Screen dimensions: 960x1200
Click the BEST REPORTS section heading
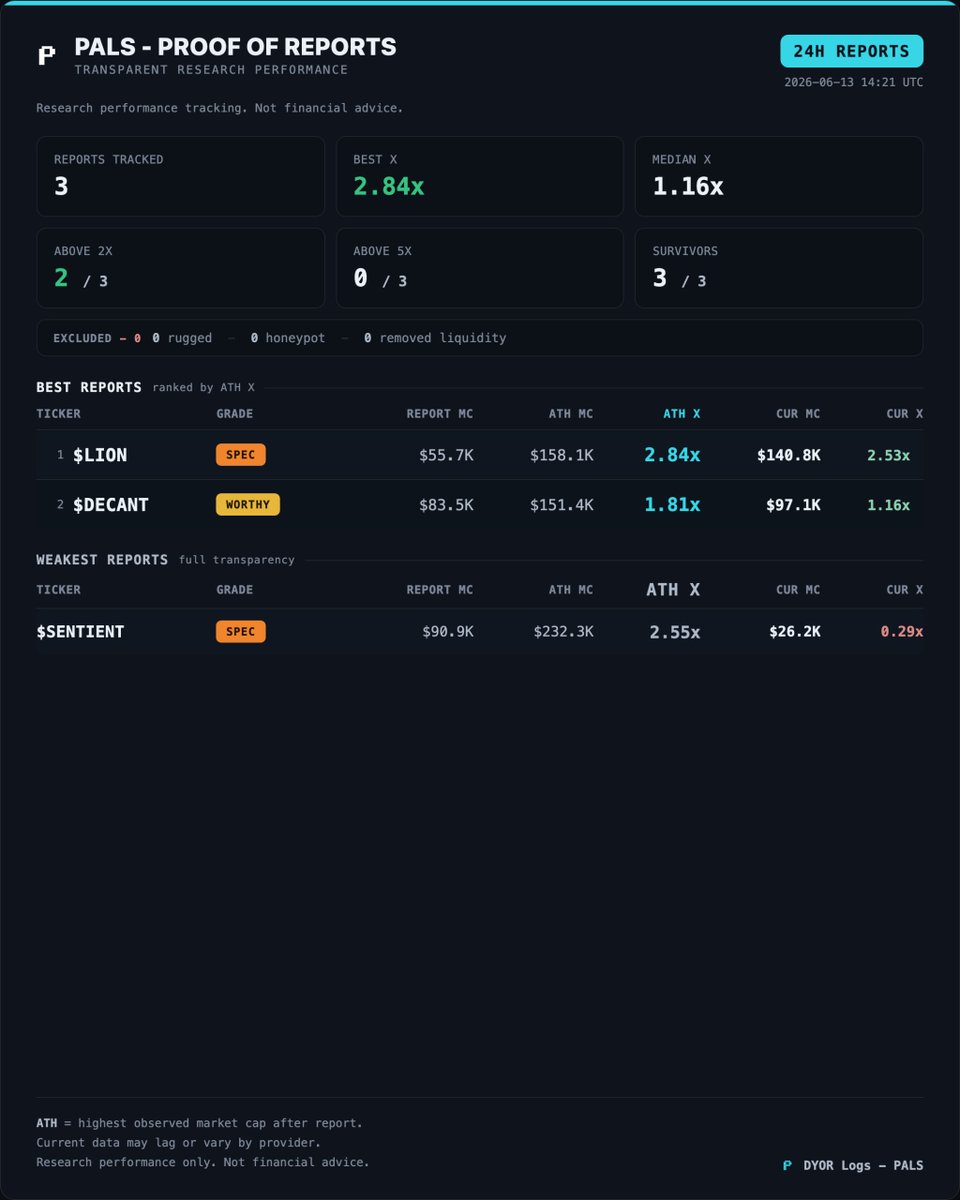pyautogui.click(x=89, y=387)
